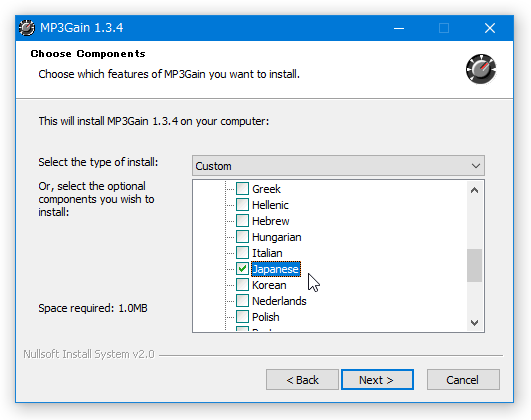
Task: Close the MP3Gain installer window
Action: (x=490, y=28)
